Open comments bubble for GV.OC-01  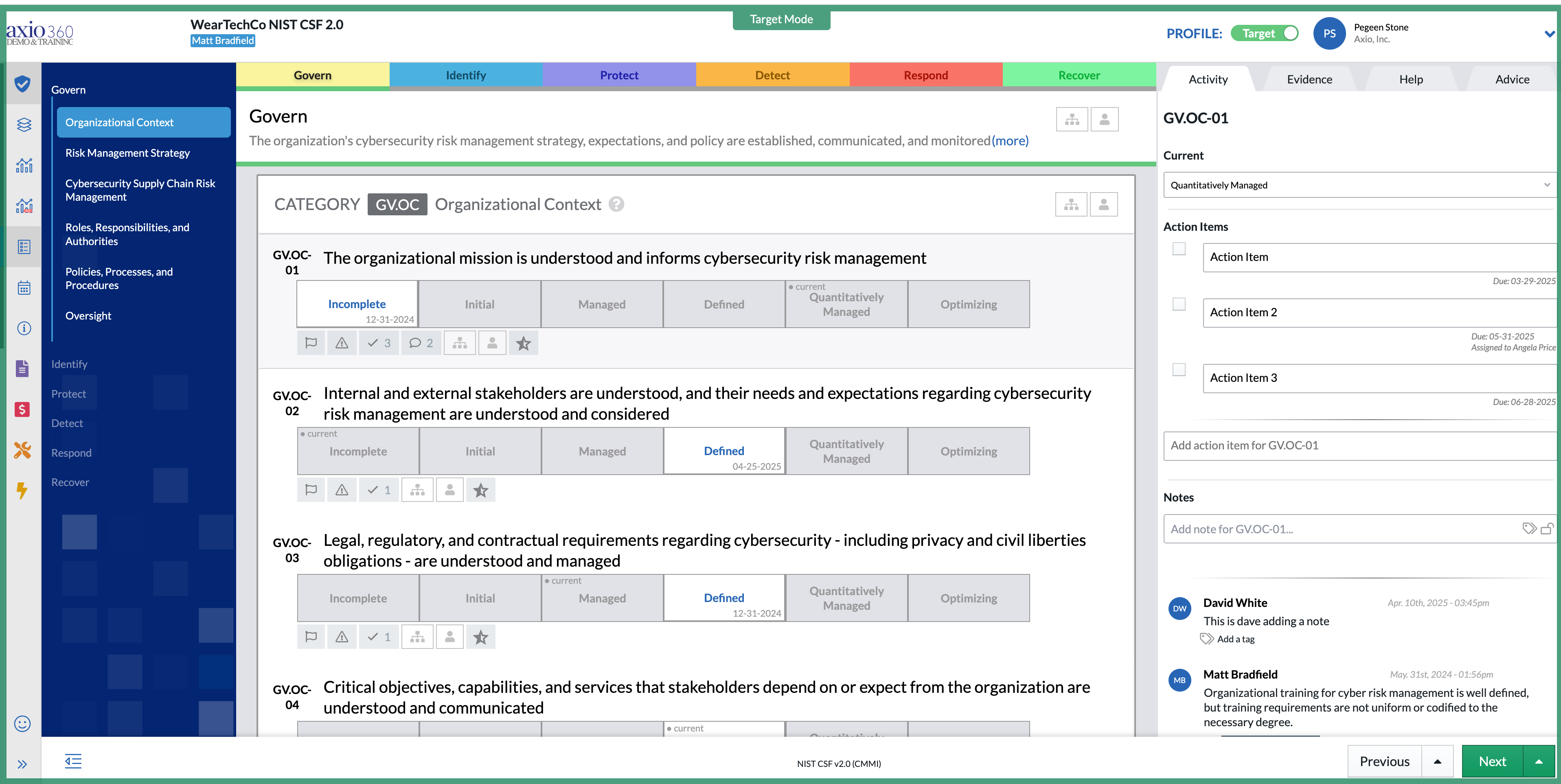coord(421,343)
